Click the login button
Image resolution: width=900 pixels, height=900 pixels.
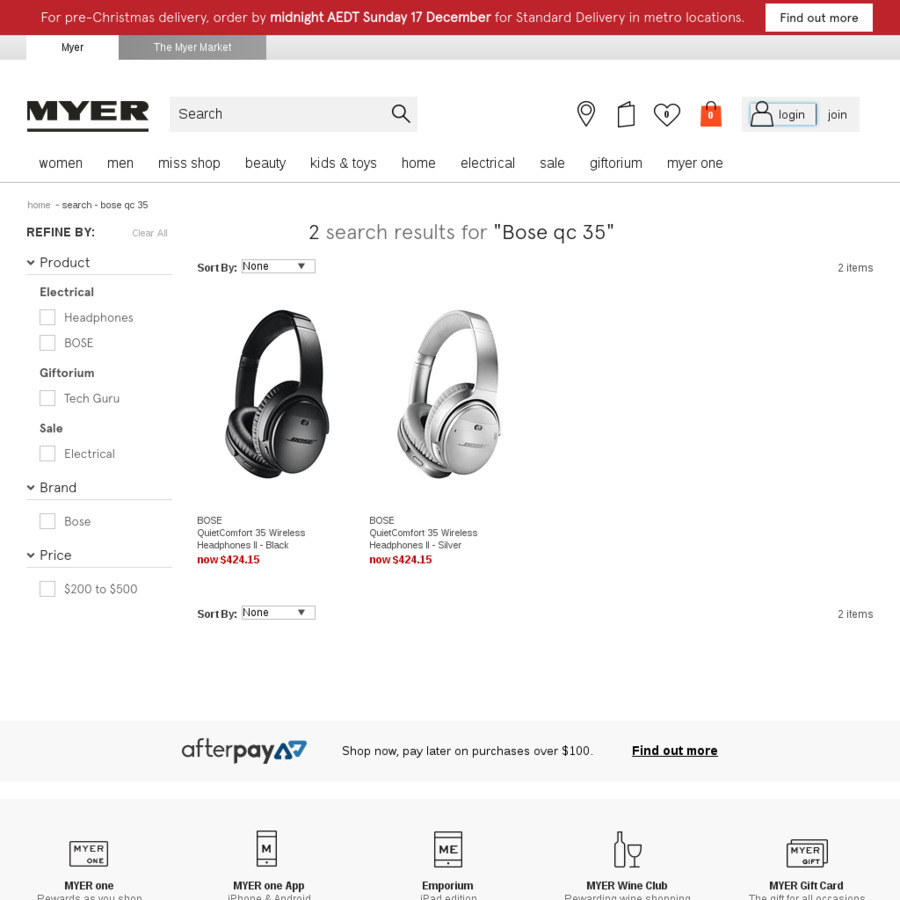tap(783, 114)
